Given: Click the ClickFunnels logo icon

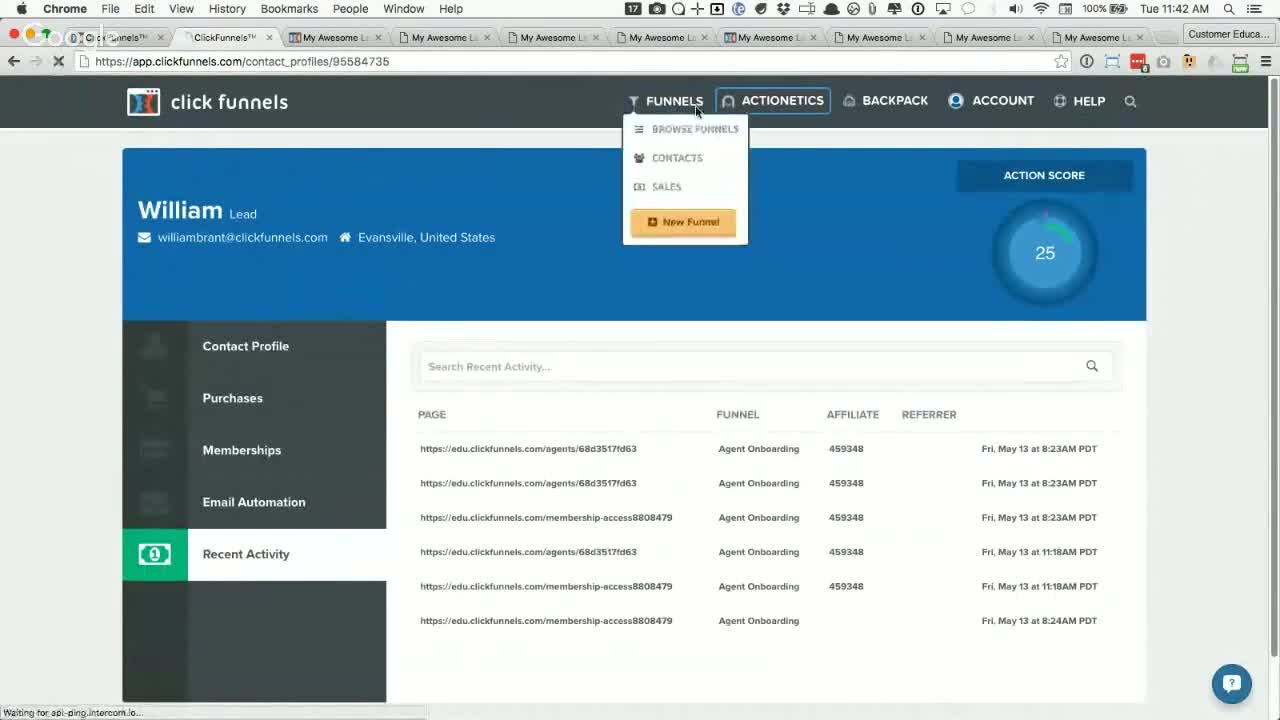Looking at the screenshot, I should pos(143,102).
